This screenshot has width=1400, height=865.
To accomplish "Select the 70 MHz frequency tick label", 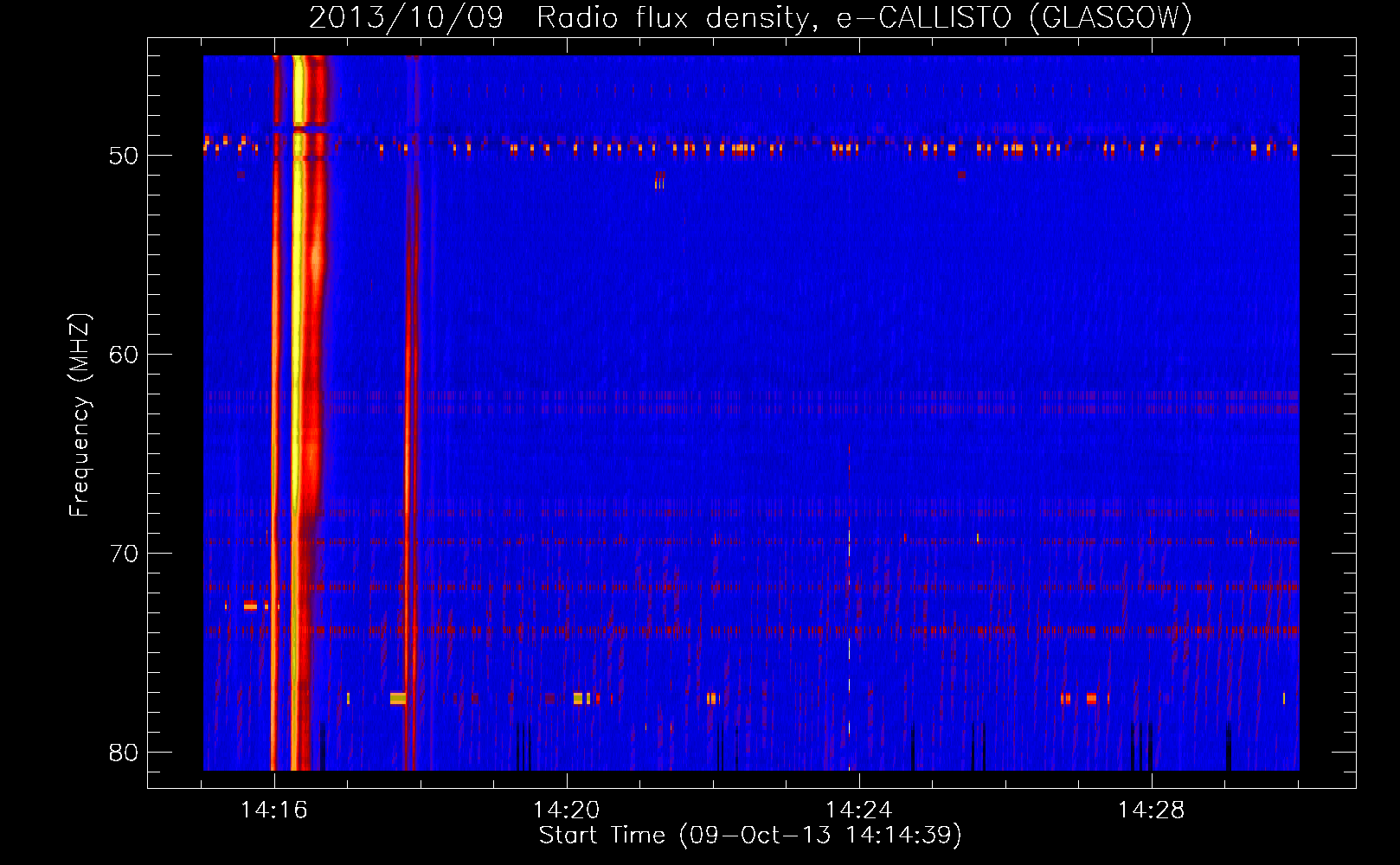I will tap(124, 554).
